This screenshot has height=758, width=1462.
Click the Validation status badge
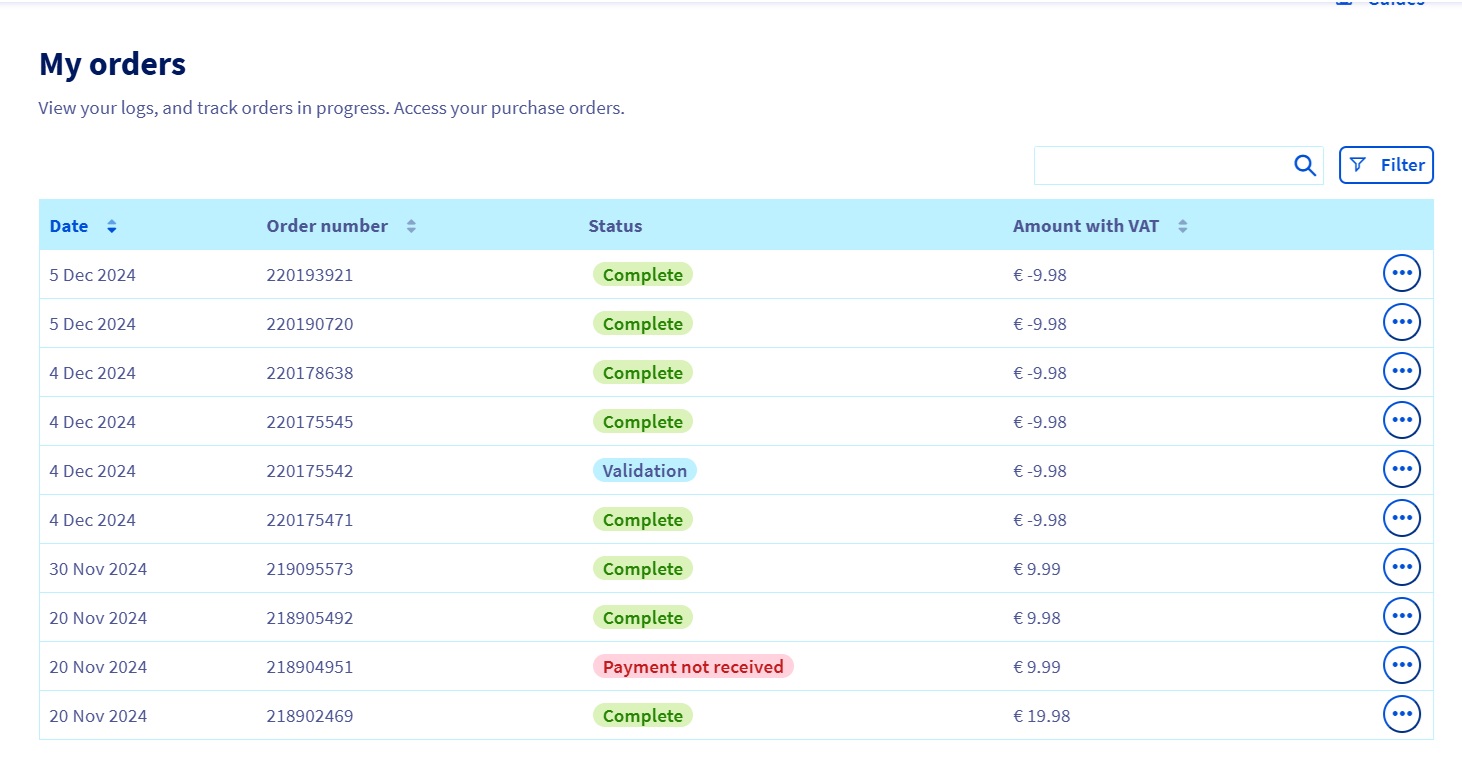pyautogui.click(x=645, y=470)
